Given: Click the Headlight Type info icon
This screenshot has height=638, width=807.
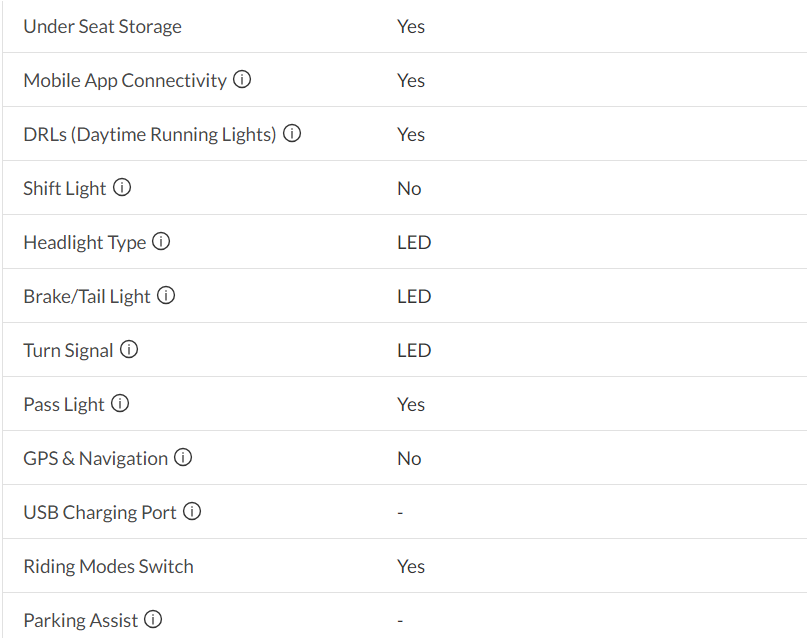Looking at the screenshot, I should [161, 242].
